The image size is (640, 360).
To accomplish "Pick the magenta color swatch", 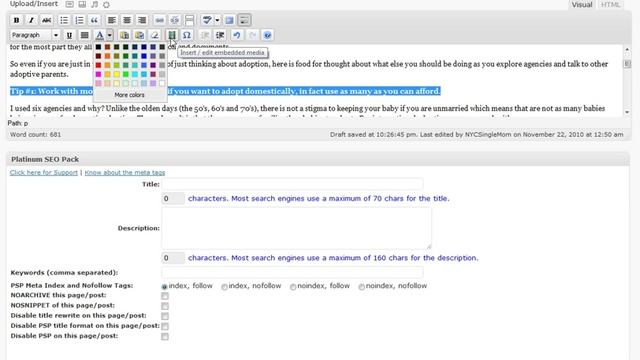I will pyautogui.click(x=98, y=74).
